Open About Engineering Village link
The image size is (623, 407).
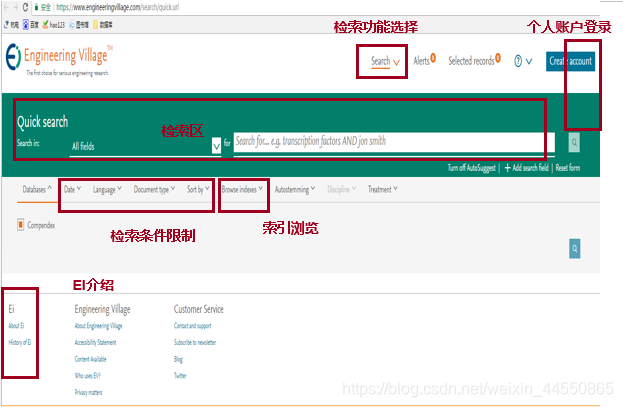click(99, 326)
